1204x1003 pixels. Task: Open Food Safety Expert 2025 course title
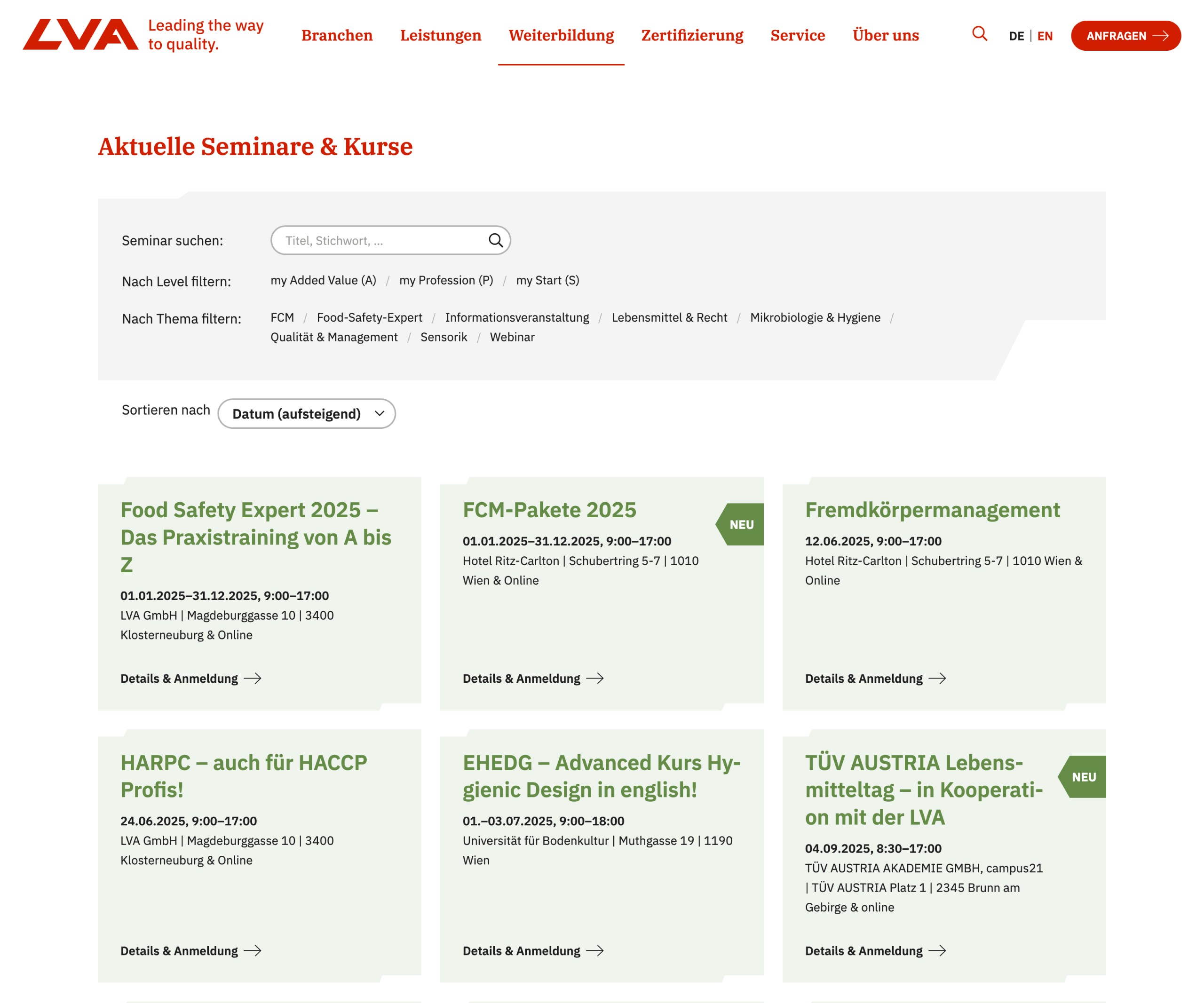click(256, 537)
